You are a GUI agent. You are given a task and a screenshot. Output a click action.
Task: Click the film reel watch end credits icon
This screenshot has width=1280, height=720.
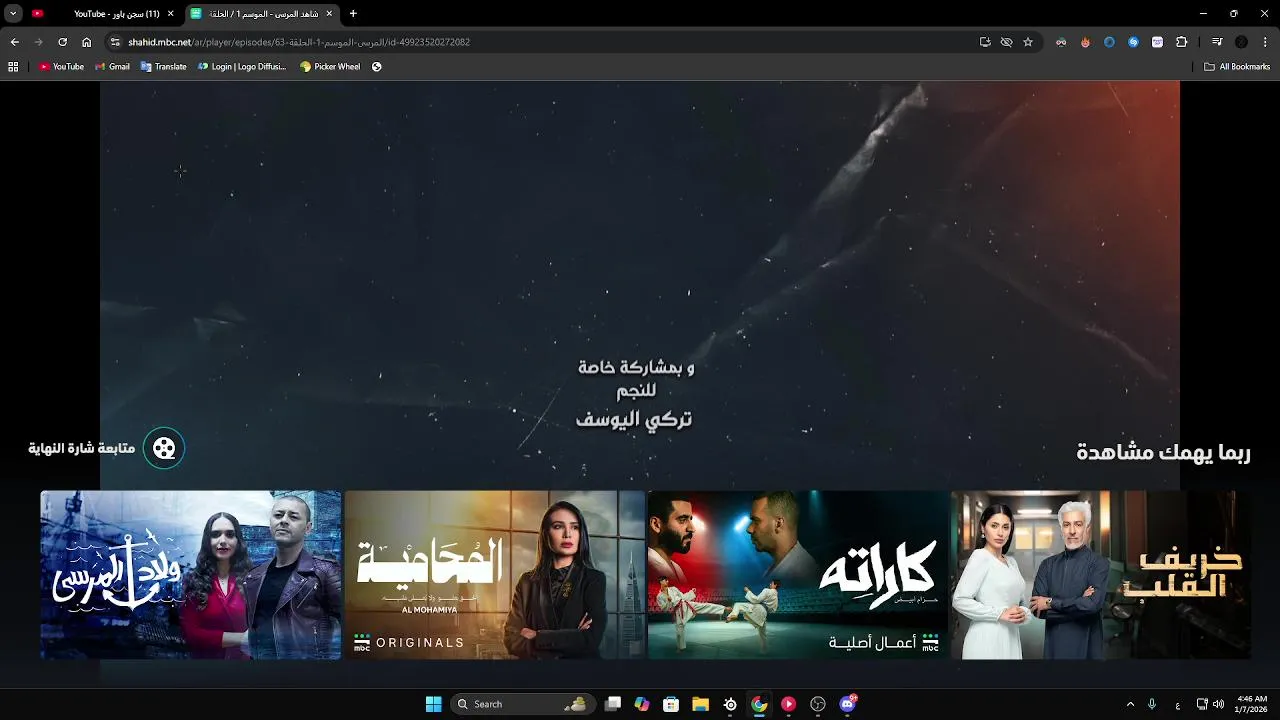[x=164, y=448]
